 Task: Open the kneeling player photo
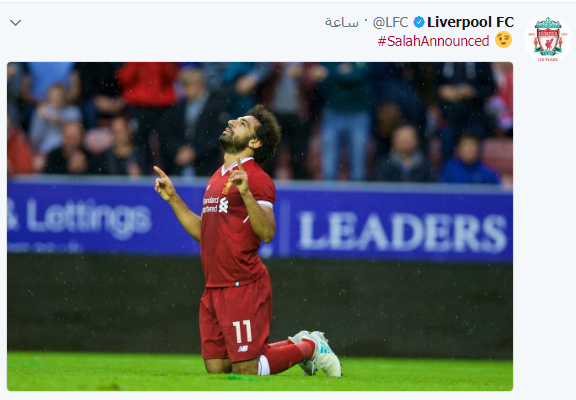pos(260,226)
